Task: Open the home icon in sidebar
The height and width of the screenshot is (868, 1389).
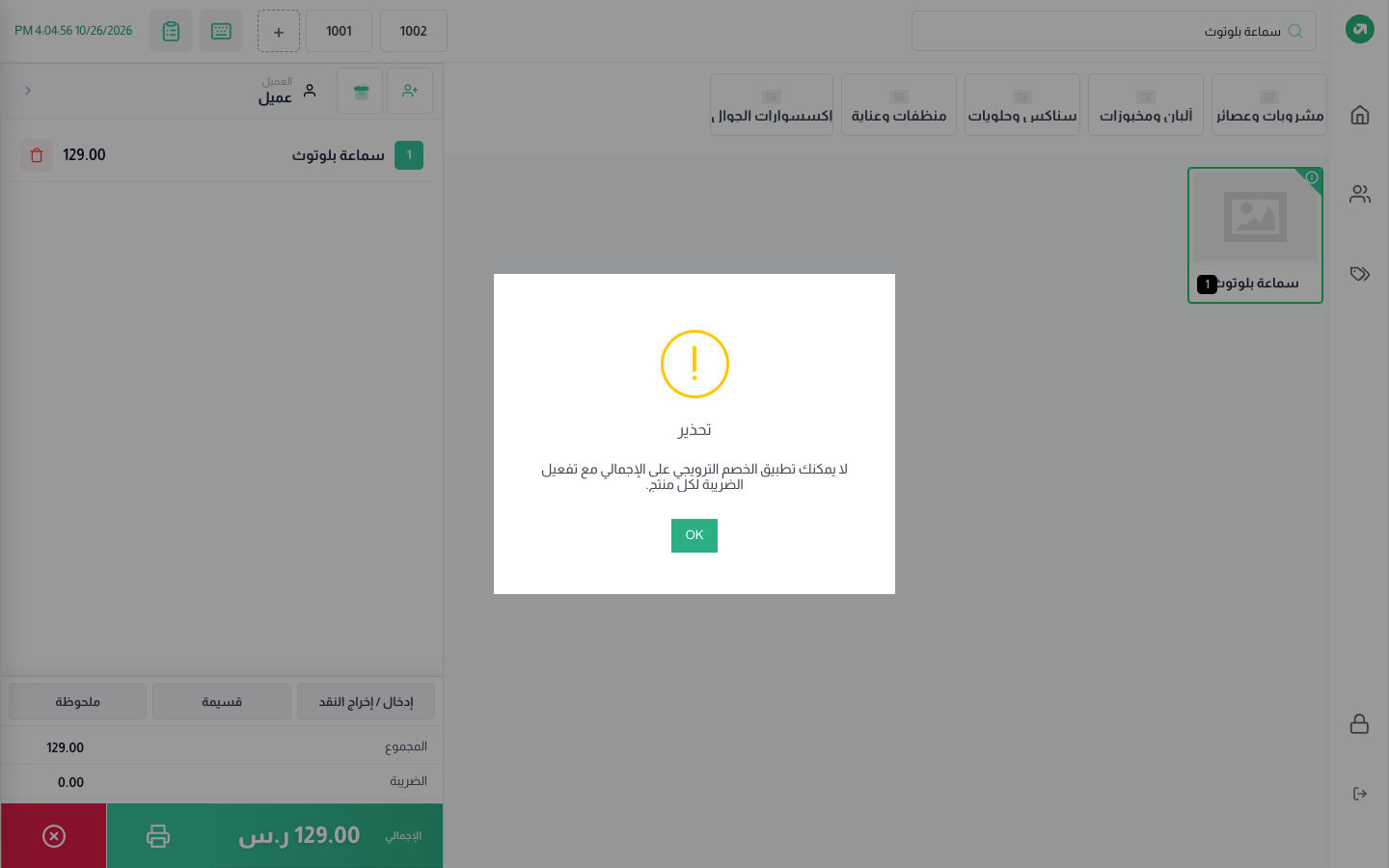Action: pos(1360,115)
